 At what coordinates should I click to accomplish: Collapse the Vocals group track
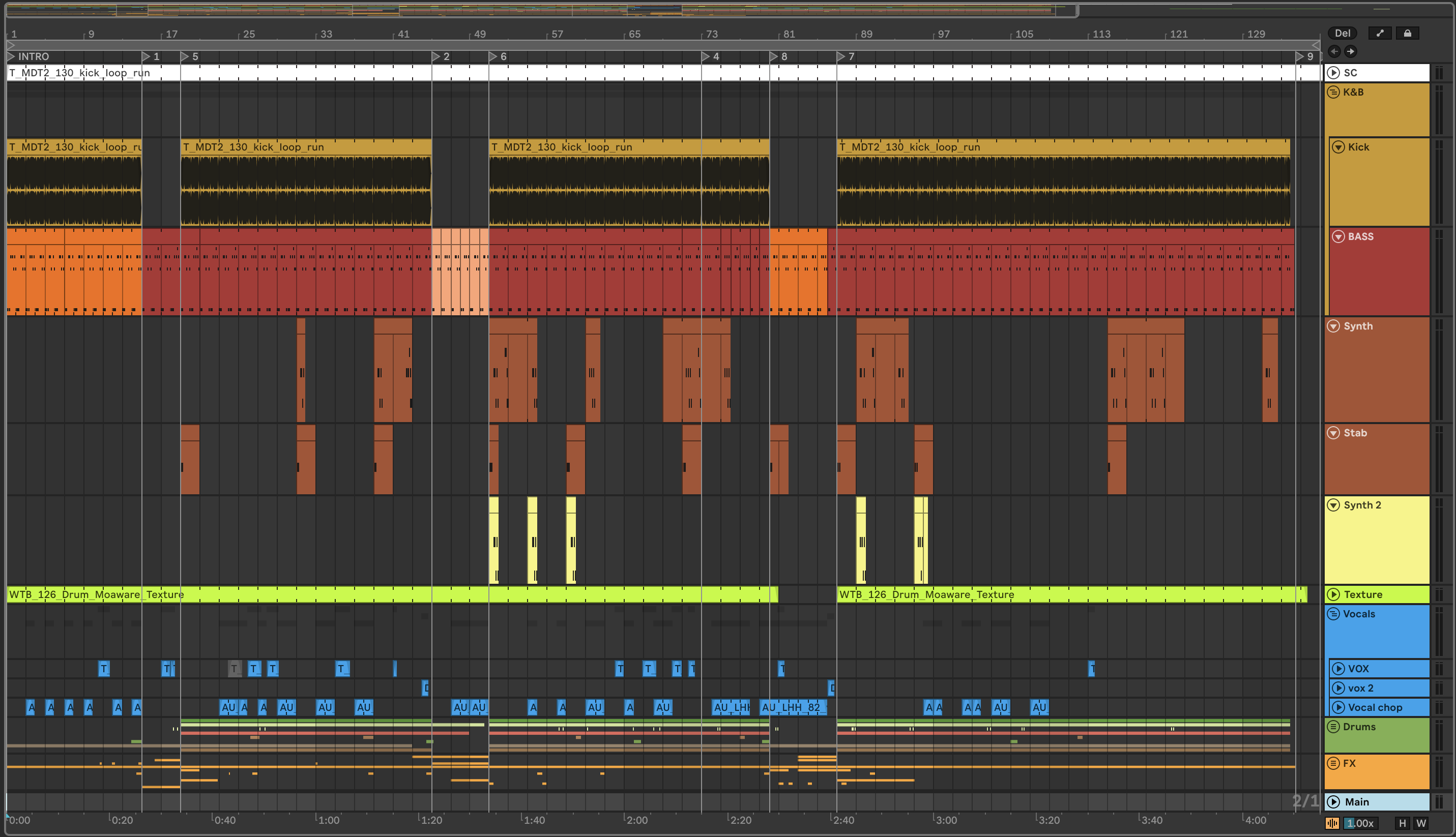[x=1333, y=614]
